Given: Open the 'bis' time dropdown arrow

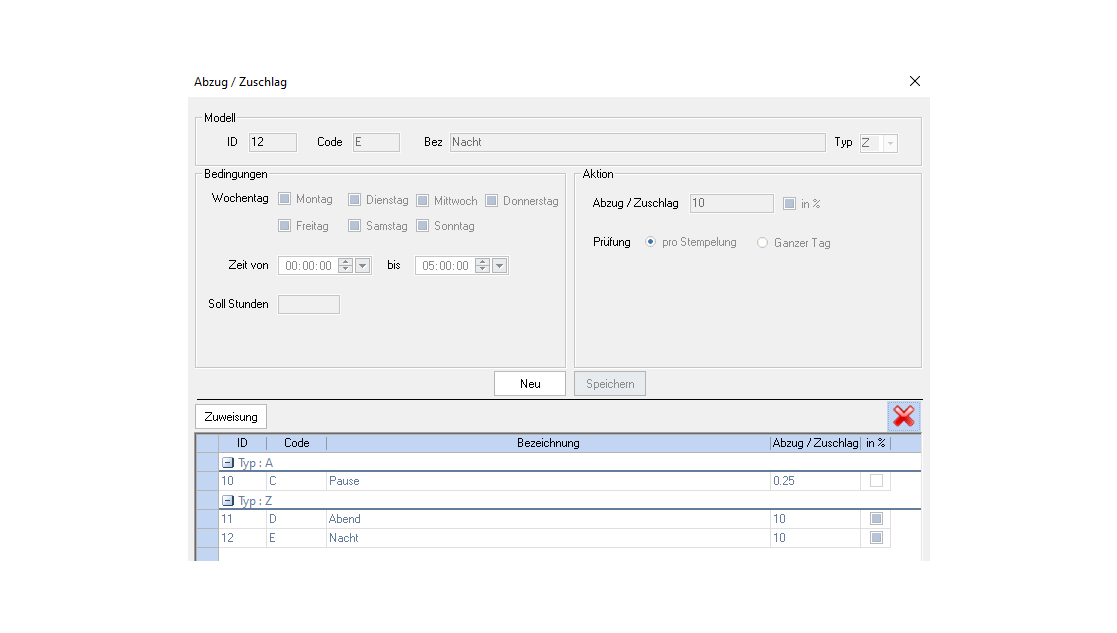Looking at the screenshot, I should (500, 266).
